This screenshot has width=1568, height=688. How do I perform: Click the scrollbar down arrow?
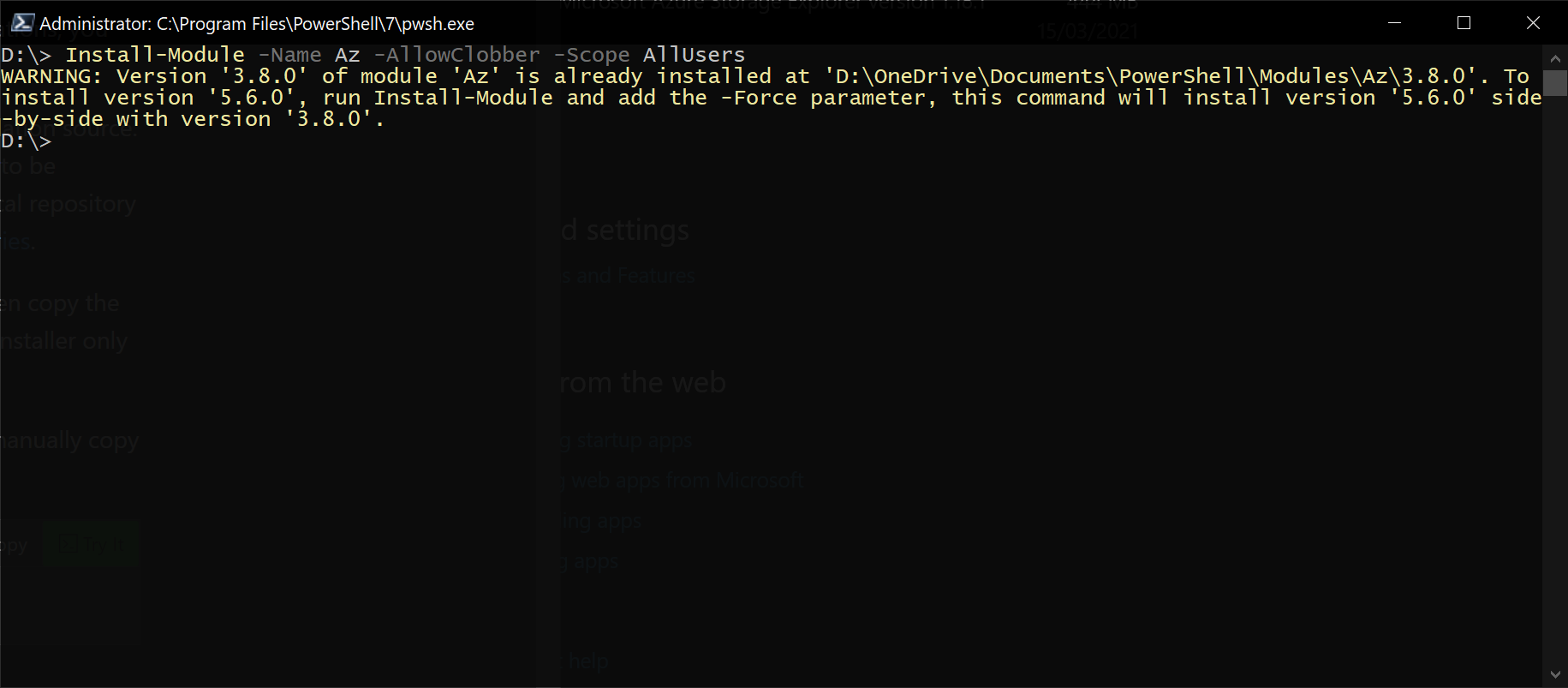tap(1555, 675)
